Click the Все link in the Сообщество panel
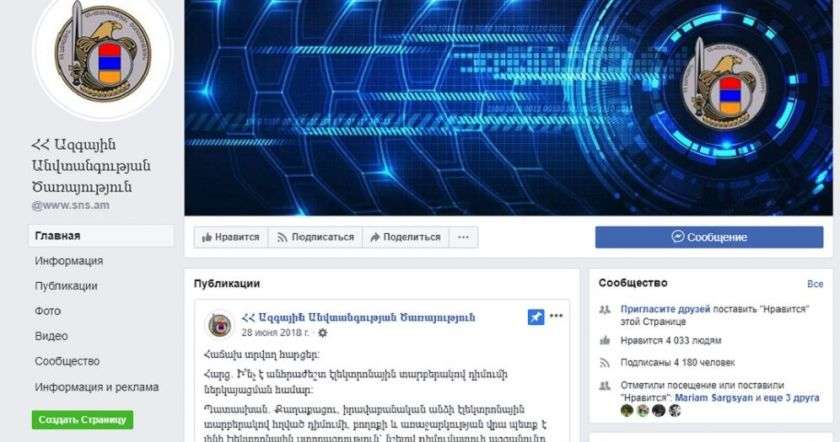Image resolution: width=840 pixels, height=442 pixels. click(x=815, y=284)
